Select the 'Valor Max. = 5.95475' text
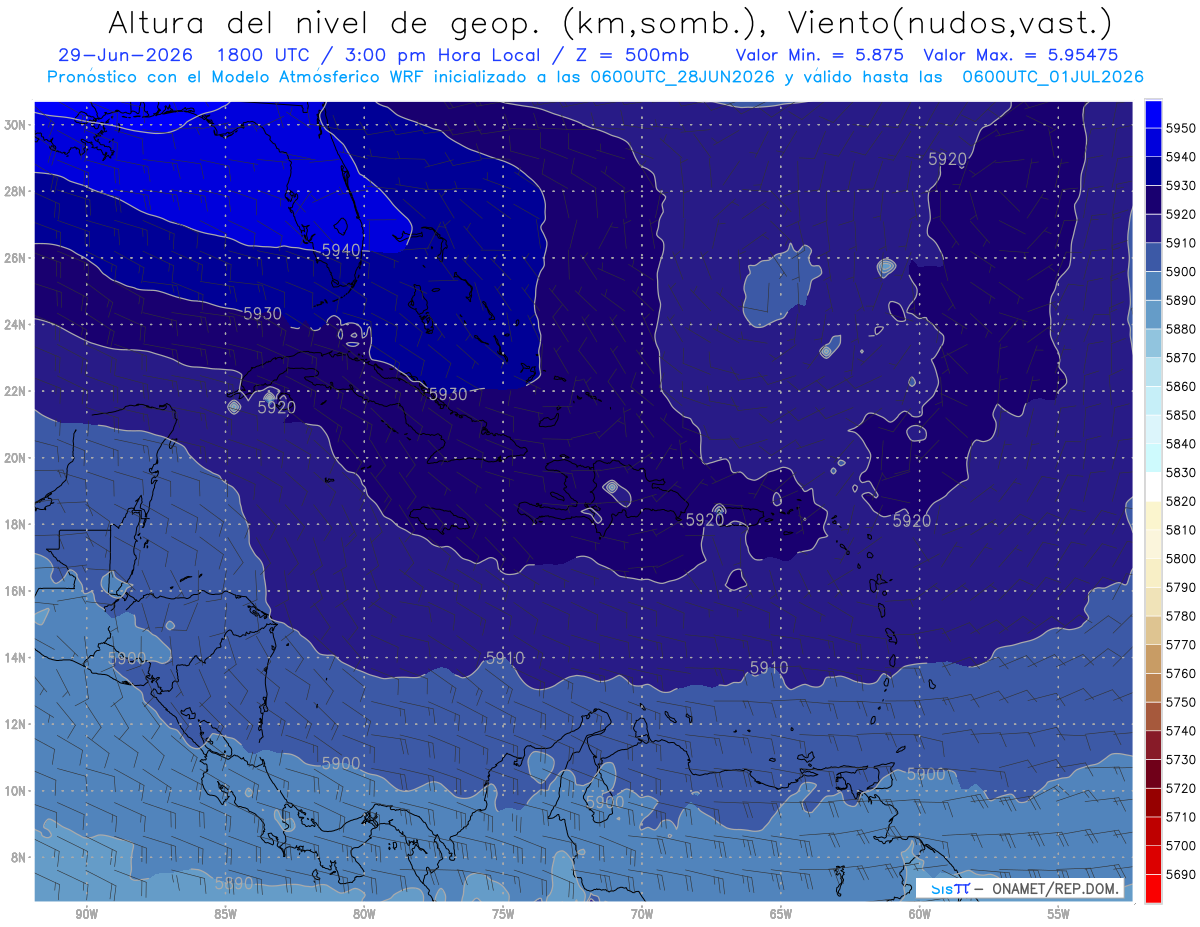The width and height of the screenshot is (1200, 927). tap(1021, 55)
